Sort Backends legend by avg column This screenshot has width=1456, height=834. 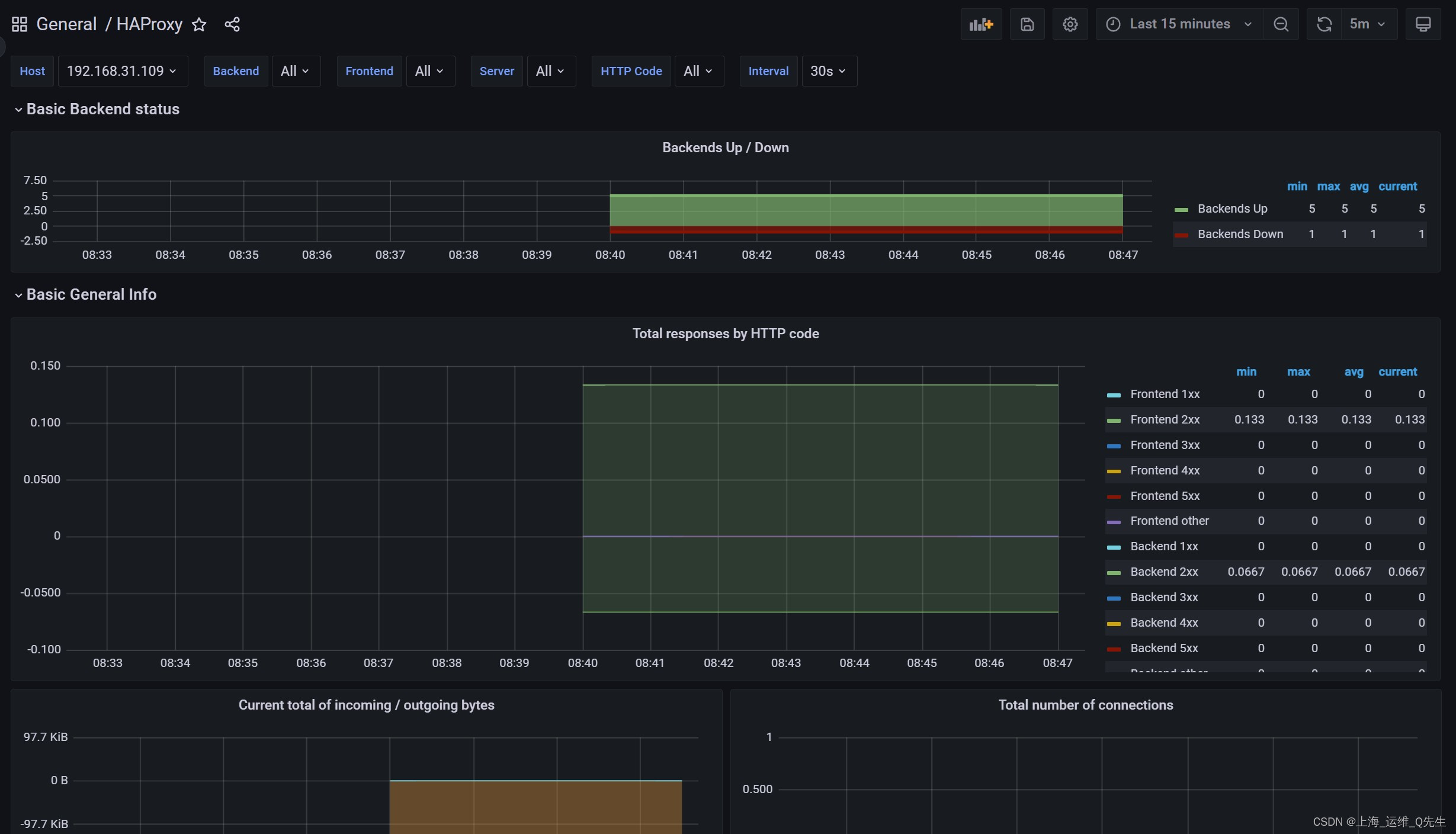point(1359,186)
